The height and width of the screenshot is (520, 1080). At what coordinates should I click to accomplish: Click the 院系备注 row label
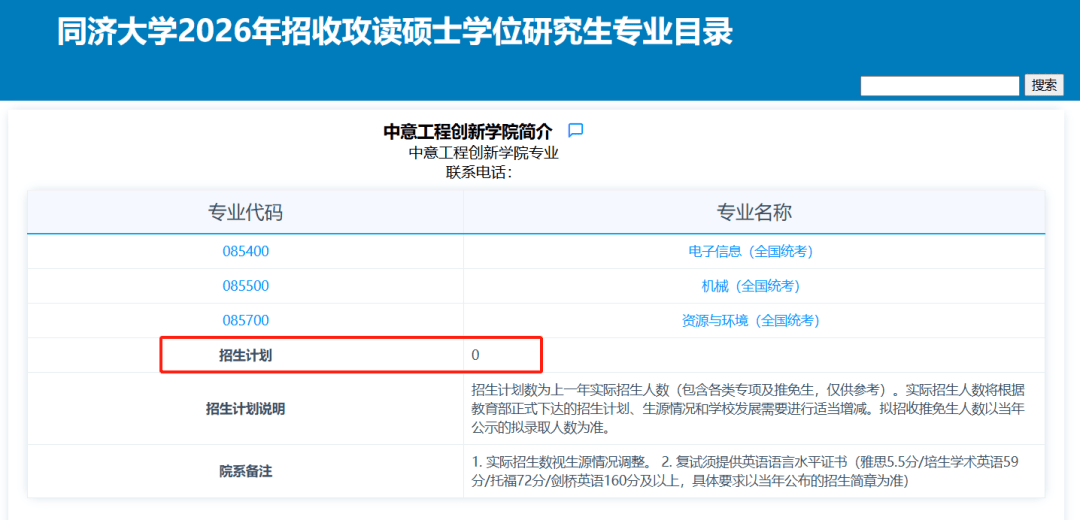(x=245, y=471)
